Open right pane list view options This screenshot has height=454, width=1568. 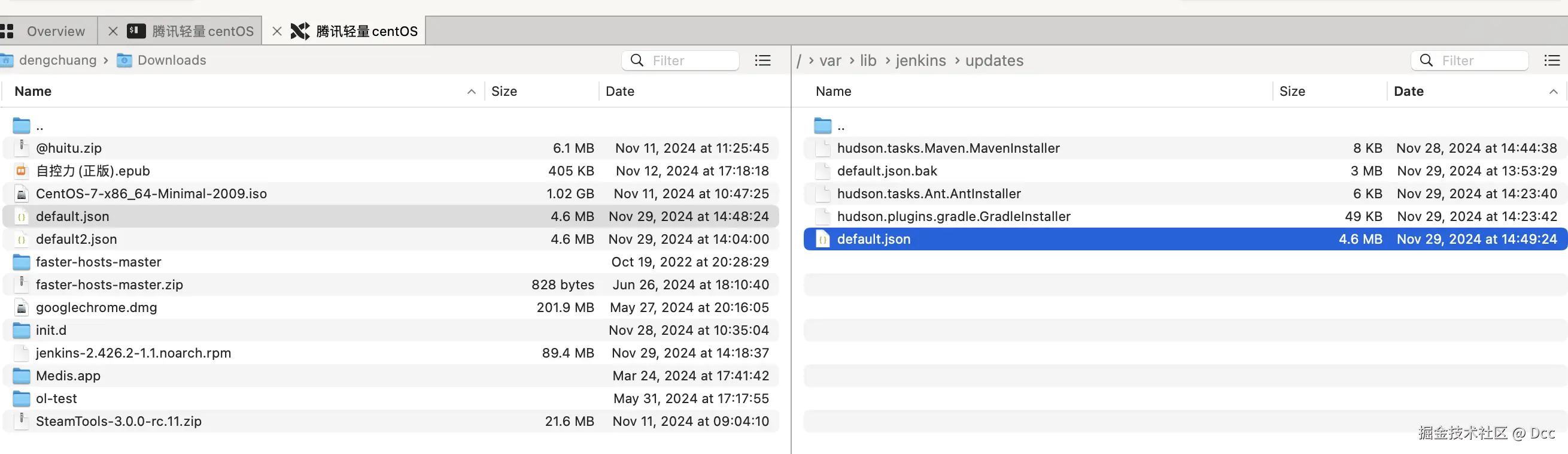click(x=1552, y=60)
